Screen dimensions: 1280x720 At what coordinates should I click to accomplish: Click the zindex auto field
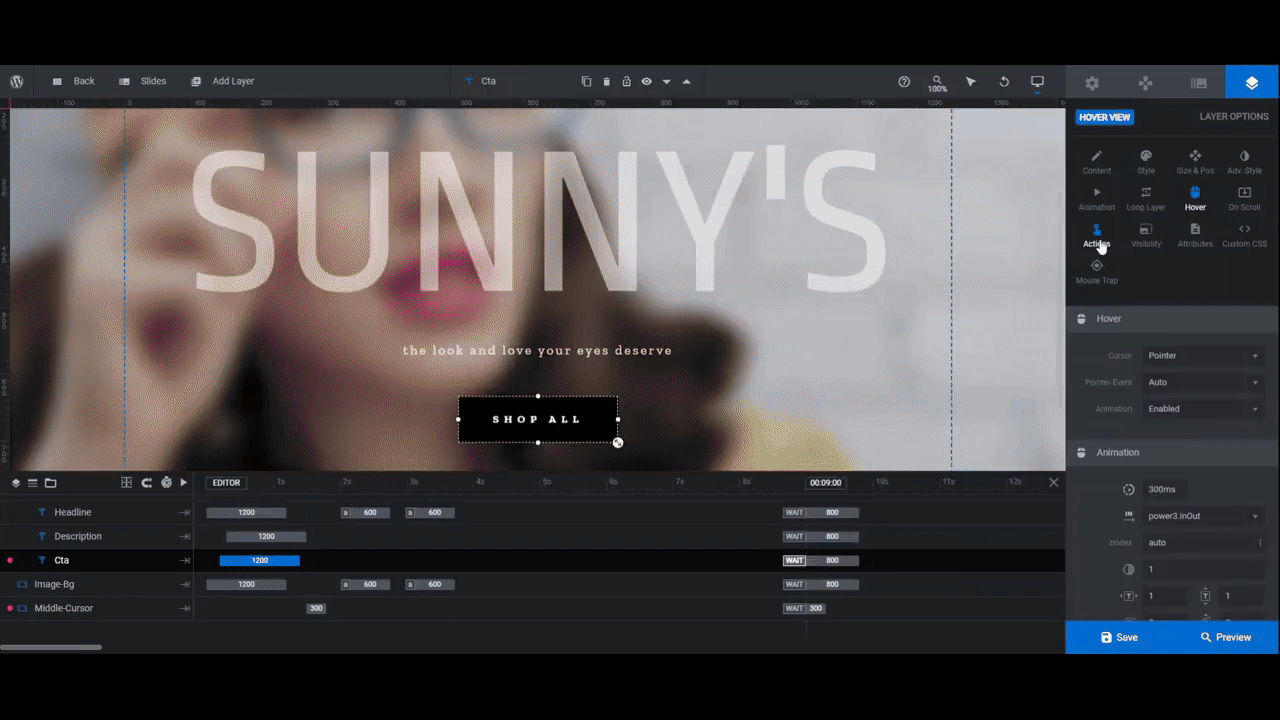coord(1203,542)
